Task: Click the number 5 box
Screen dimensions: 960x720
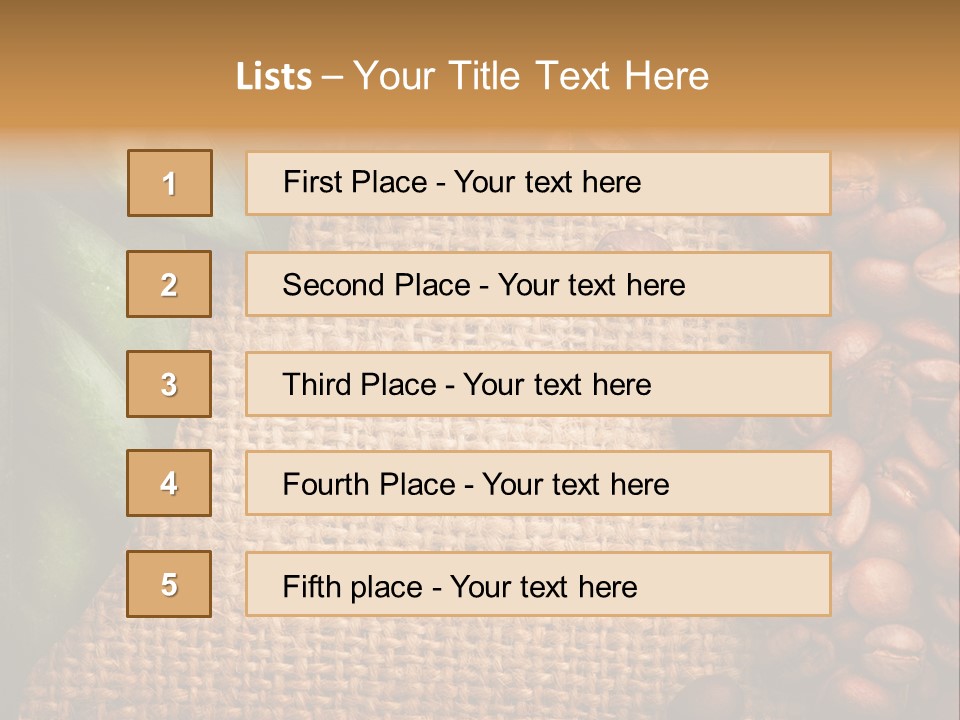Action: pyautogui.click(x=170, y=584)
